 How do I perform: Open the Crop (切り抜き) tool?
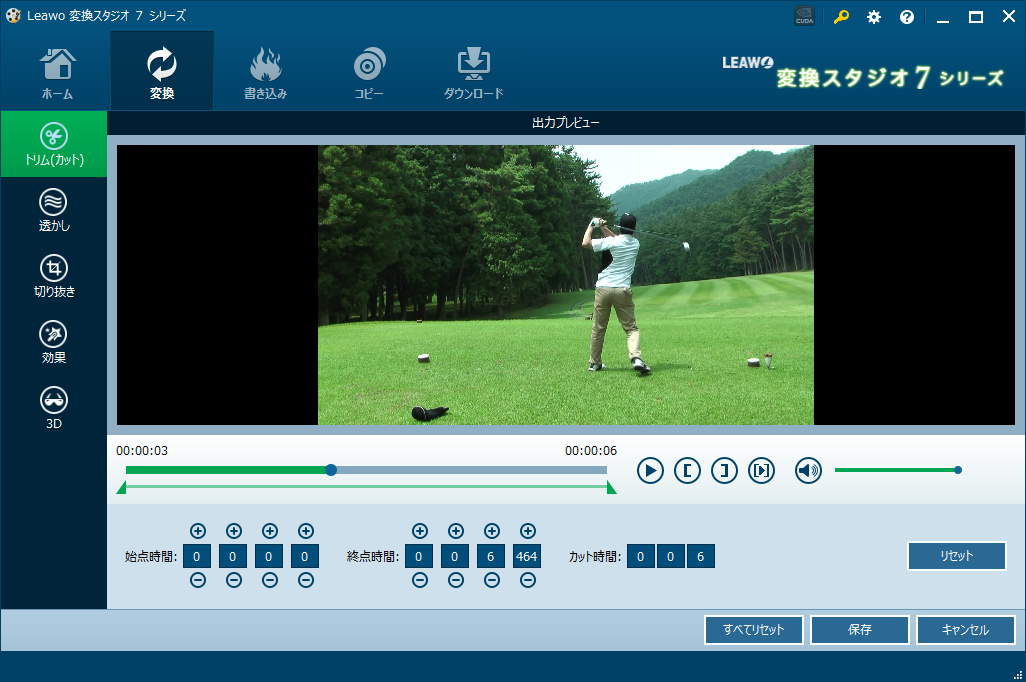click(54, 277)
